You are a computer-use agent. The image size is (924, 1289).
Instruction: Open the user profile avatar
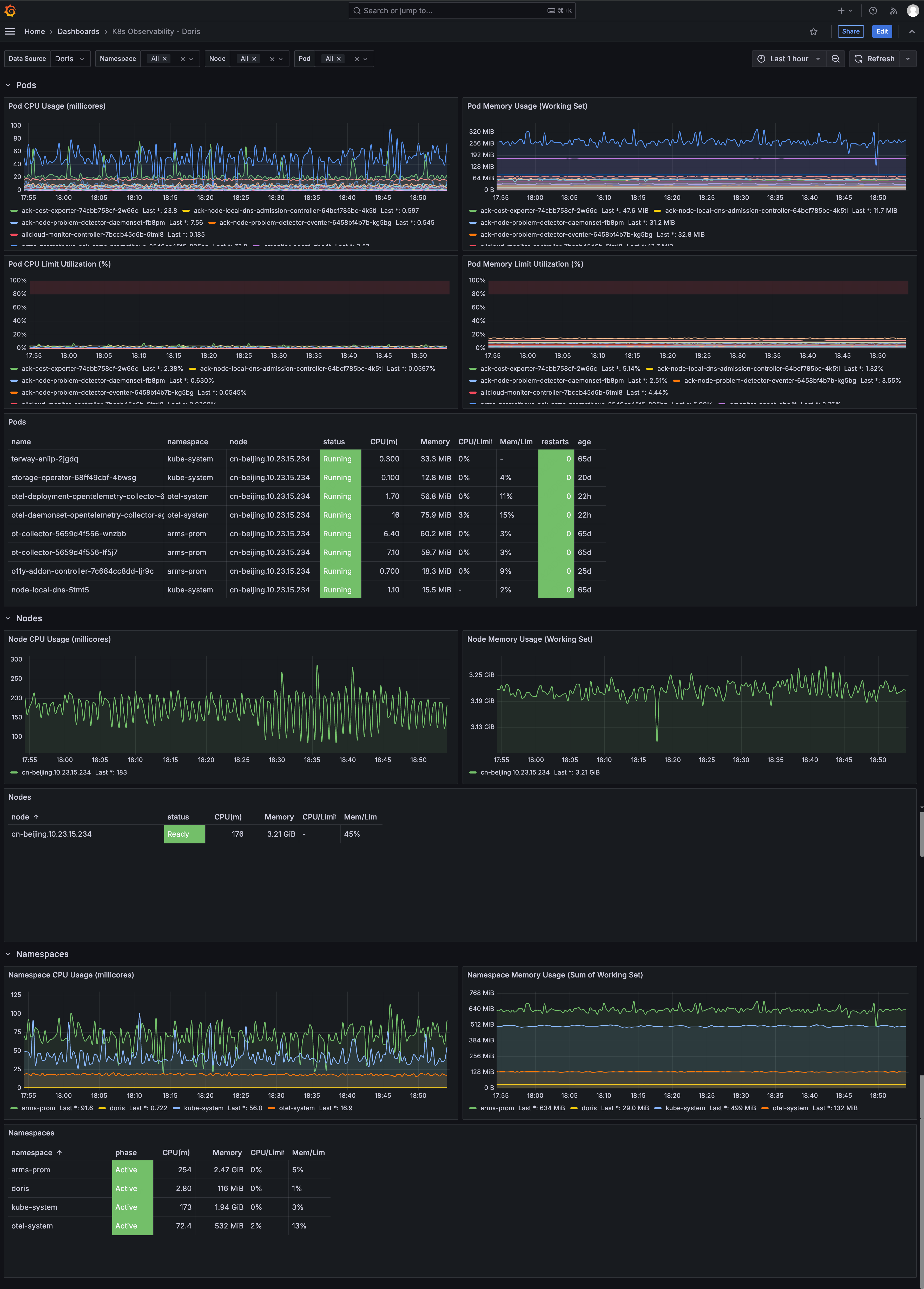[x=913, y=11]
